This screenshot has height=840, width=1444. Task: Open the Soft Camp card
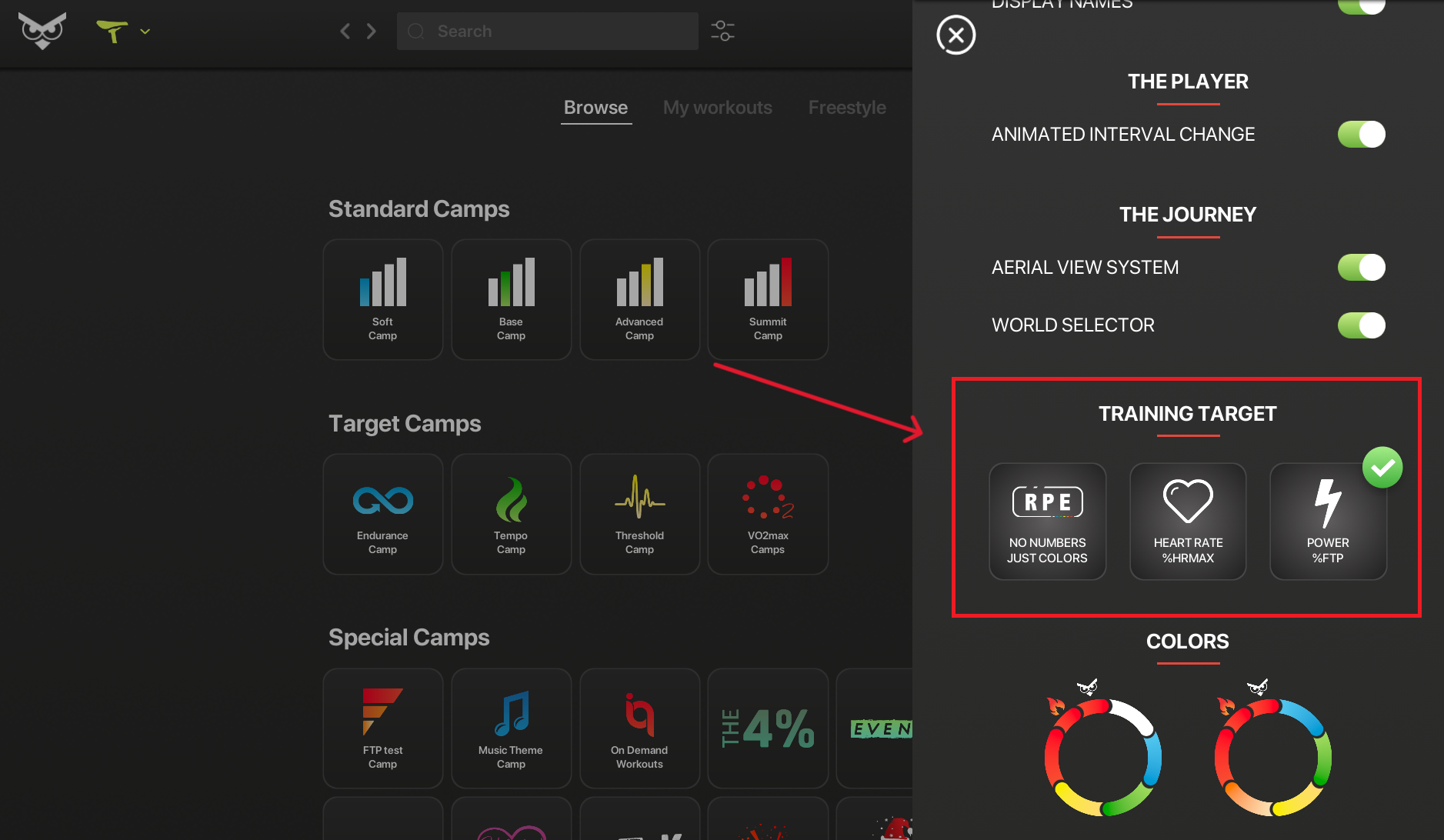pos(383,299)
